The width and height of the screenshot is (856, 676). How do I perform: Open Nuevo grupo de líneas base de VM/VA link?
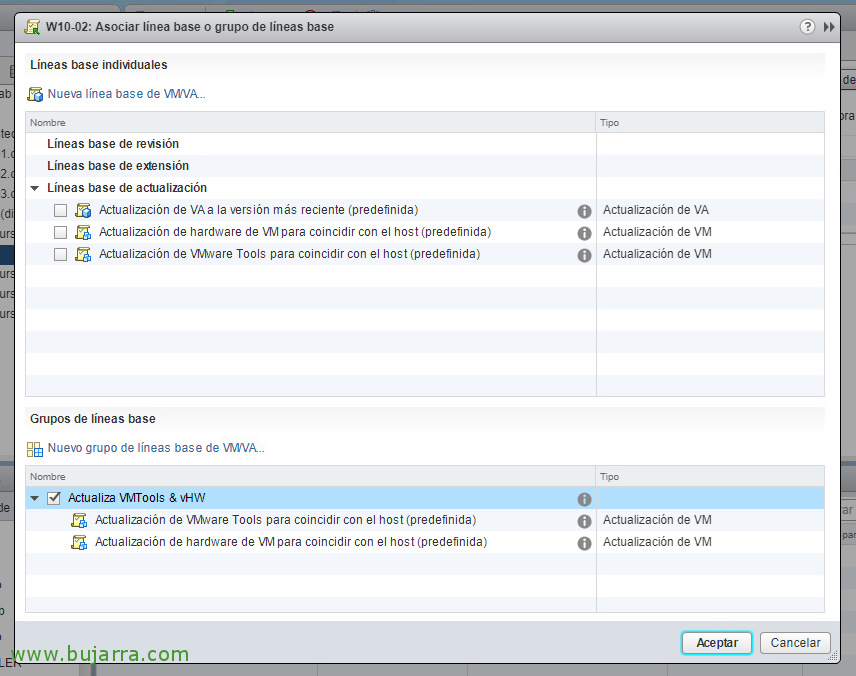pyautogui.click(x=156, y=449)
